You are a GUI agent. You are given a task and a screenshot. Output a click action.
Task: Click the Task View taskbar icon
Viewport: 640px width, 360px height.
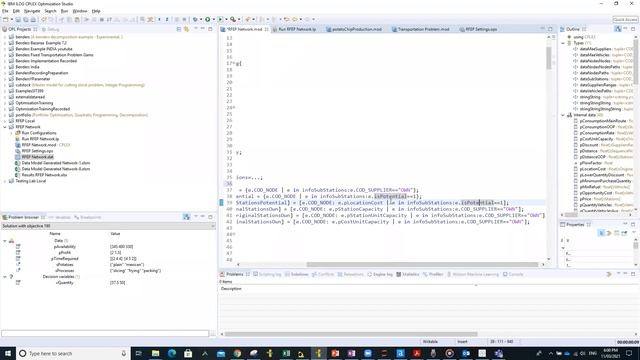click(139, 353)
